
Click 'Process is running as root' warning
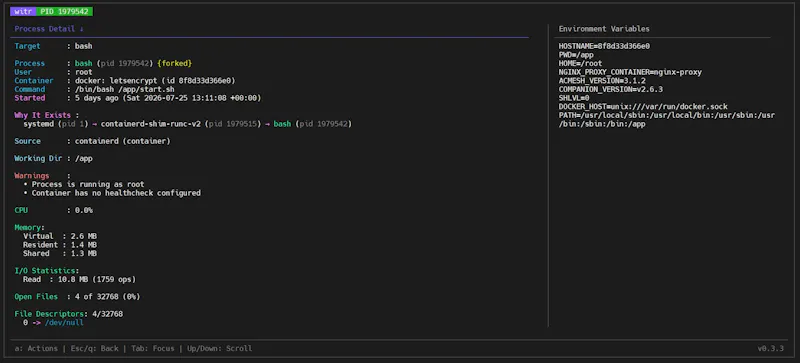88,184
